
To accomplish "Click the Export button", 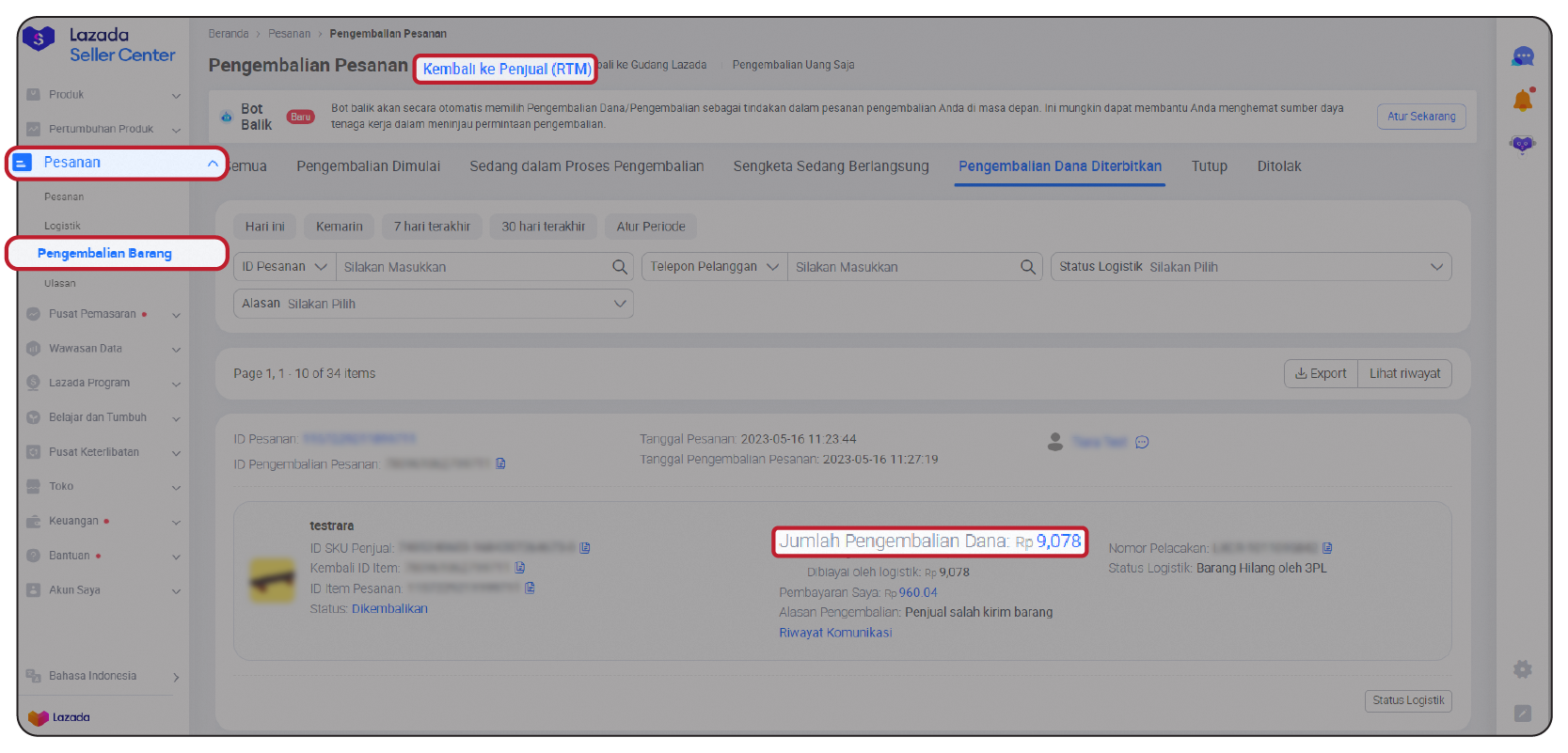I will (1321, 374).
